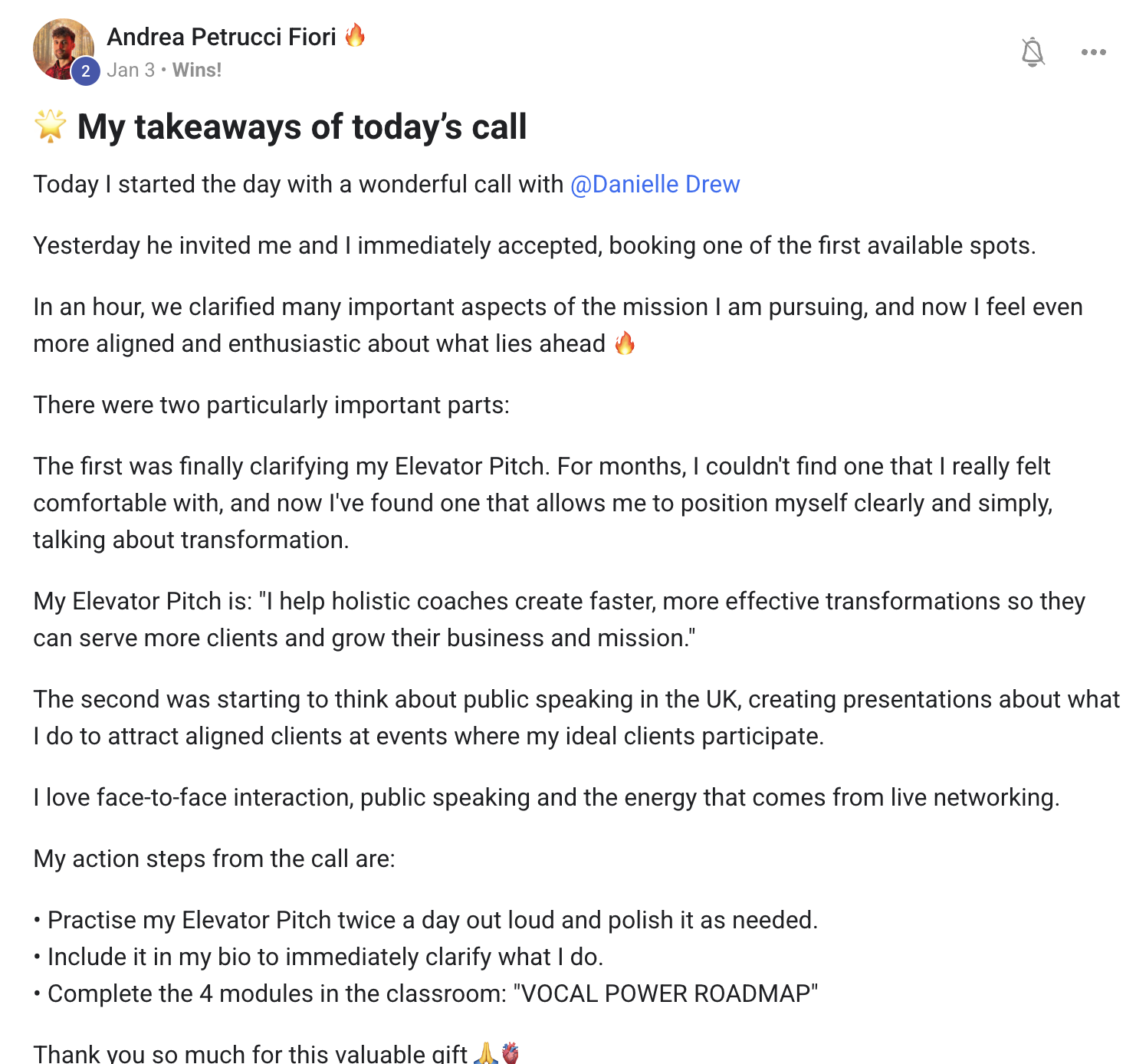Click the 'Include it in my bio' bullet
The image size is (1136, 1064).
coord(325,957)
